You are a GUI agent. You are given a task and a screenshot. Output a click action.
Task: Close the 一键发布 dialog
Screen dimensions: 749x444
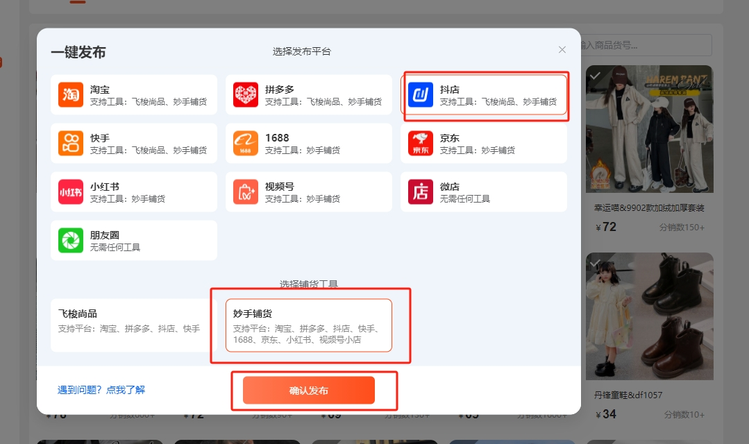[562, 50]
